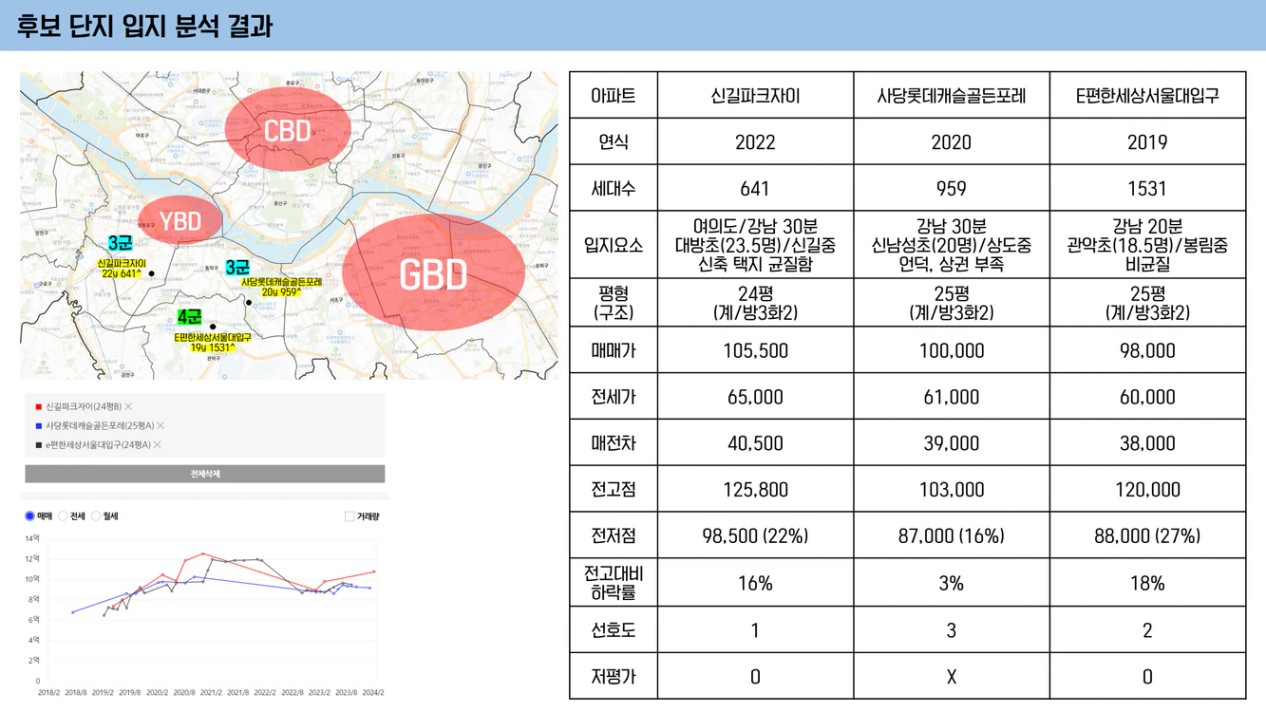Screen dimensions: 1266x712
Task: Click the 평형 (구조) row label
Action: click(611, 302)
